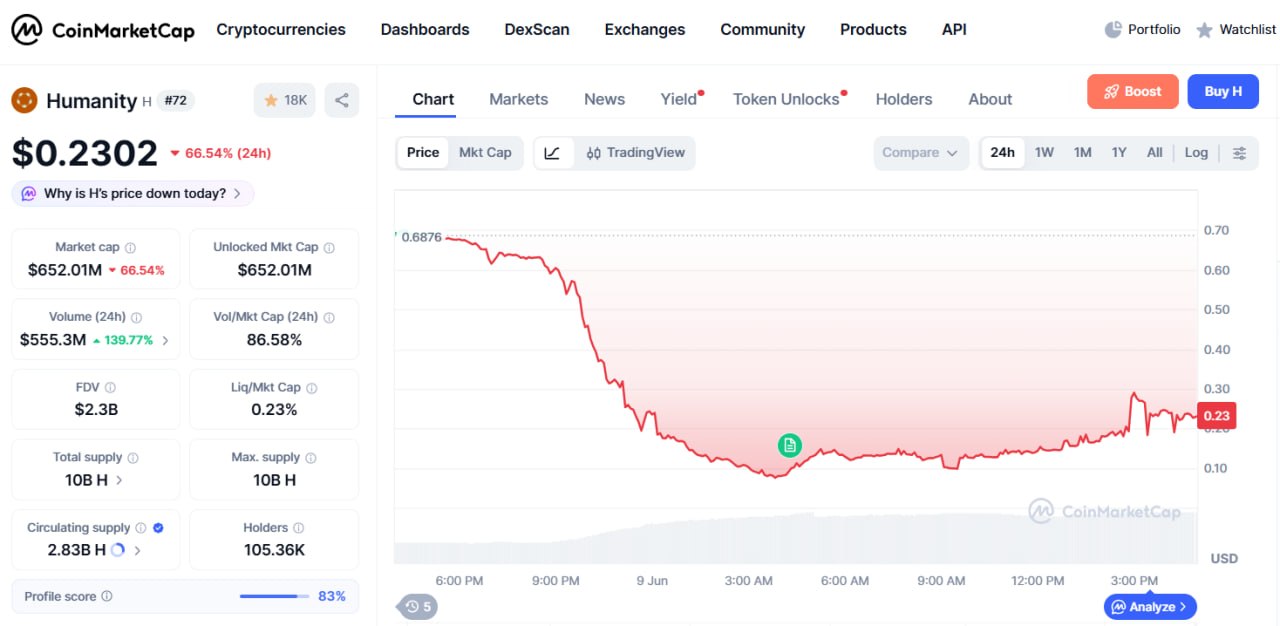The image size is (1280, 626).
Task: Click the #72 rank badge
Action: coord(176,100)
